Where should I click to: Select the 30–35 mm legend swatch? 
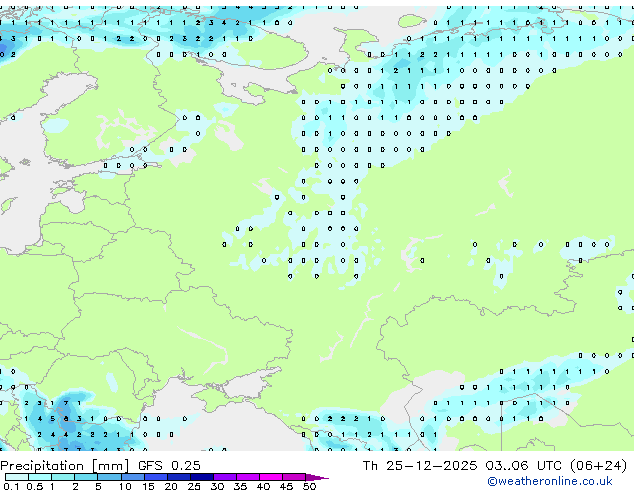pos(225,477)
